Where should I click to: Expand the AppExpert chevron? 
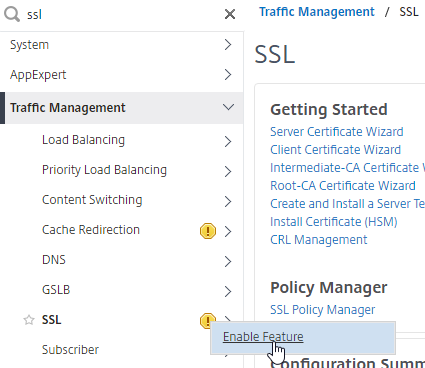click(228, 75)
